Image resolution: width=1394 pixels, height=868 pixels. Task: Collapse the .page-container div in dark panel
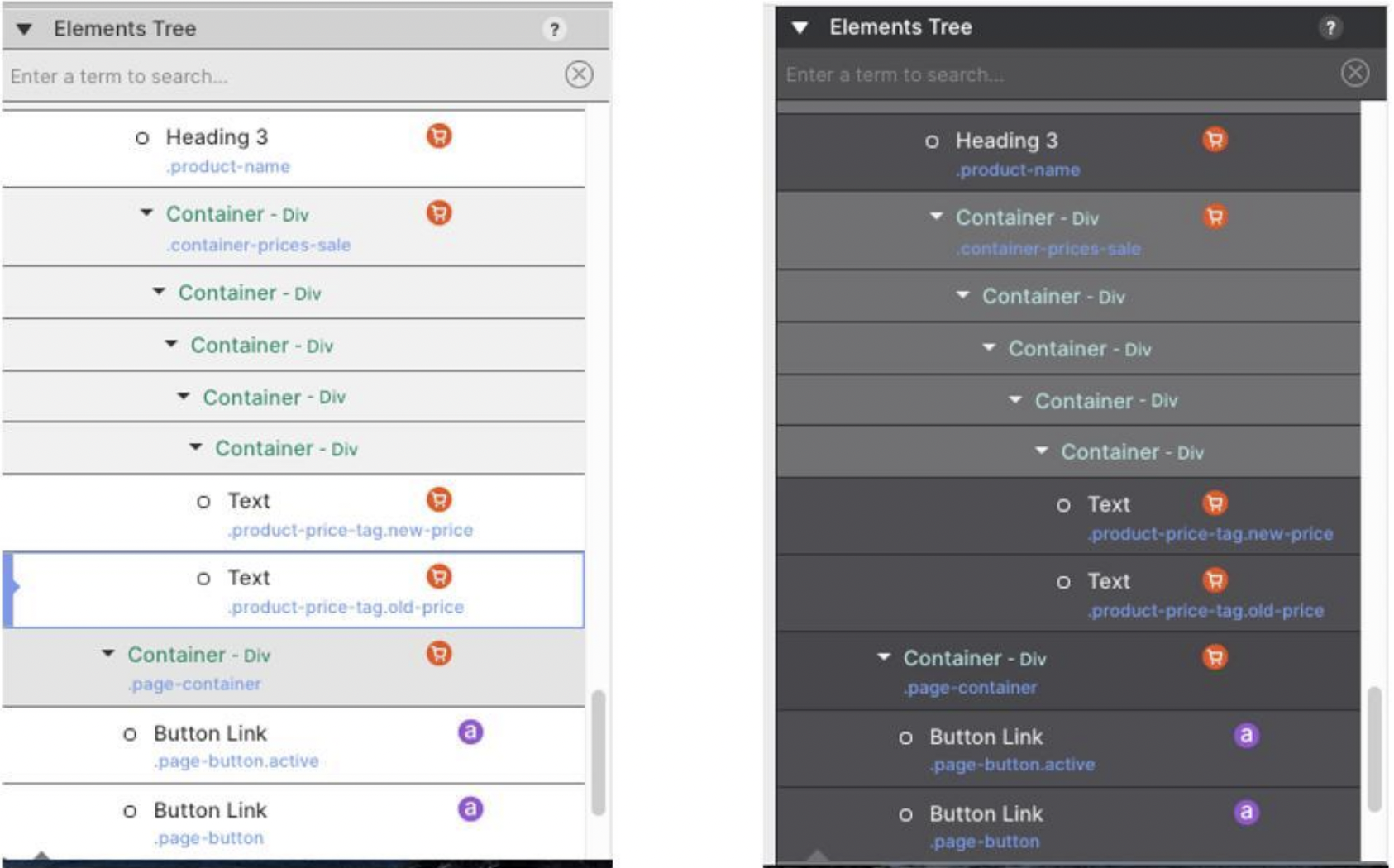pyautogui.click(x=884, y=657)
